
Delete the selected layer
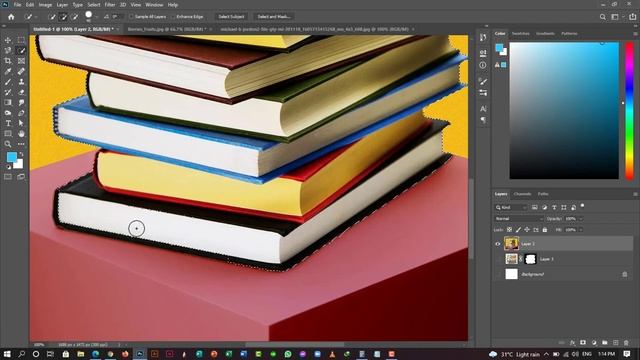click(626, 343)
